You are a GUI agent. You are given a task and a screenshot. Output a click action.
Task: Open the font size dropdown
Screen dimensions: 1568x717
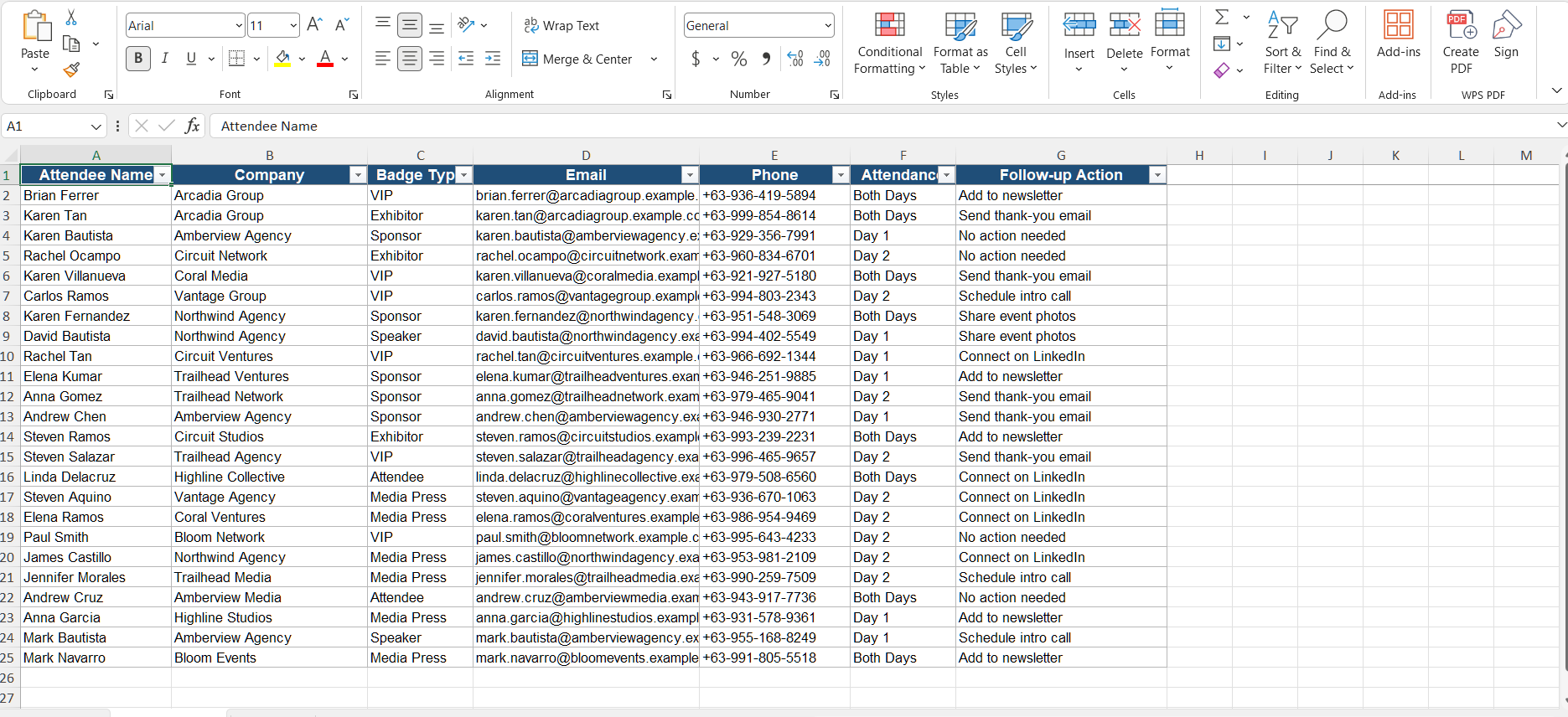click(x=293, y=26)
